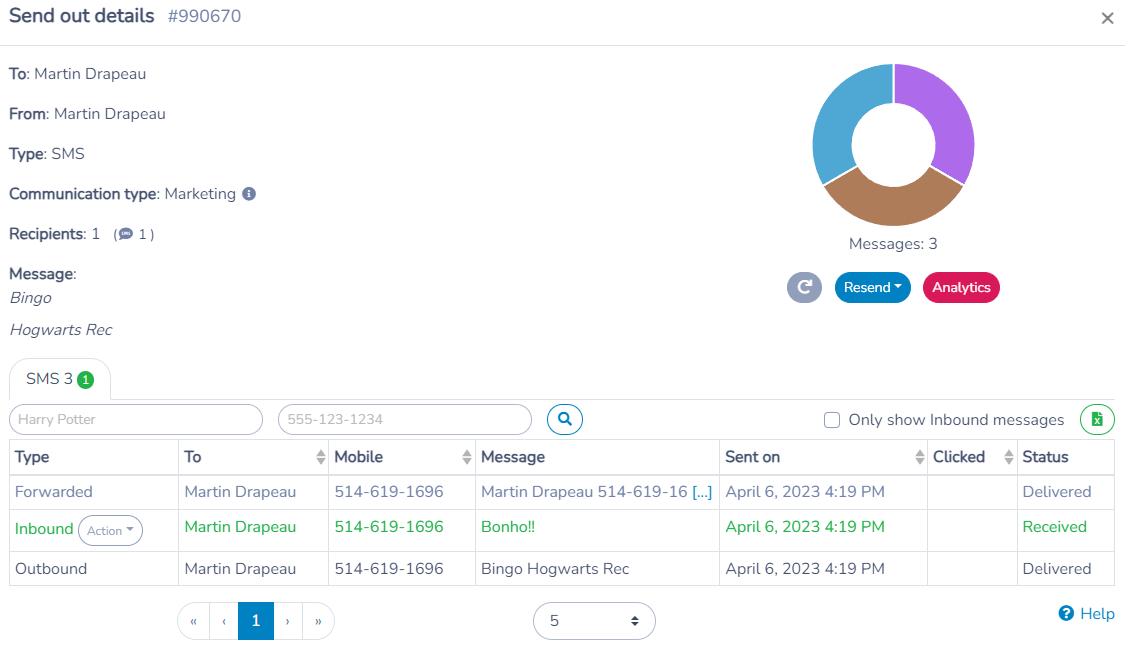Go to the last page of results
The height and width of the screenshot is (649, 1125).
[318, 621]
